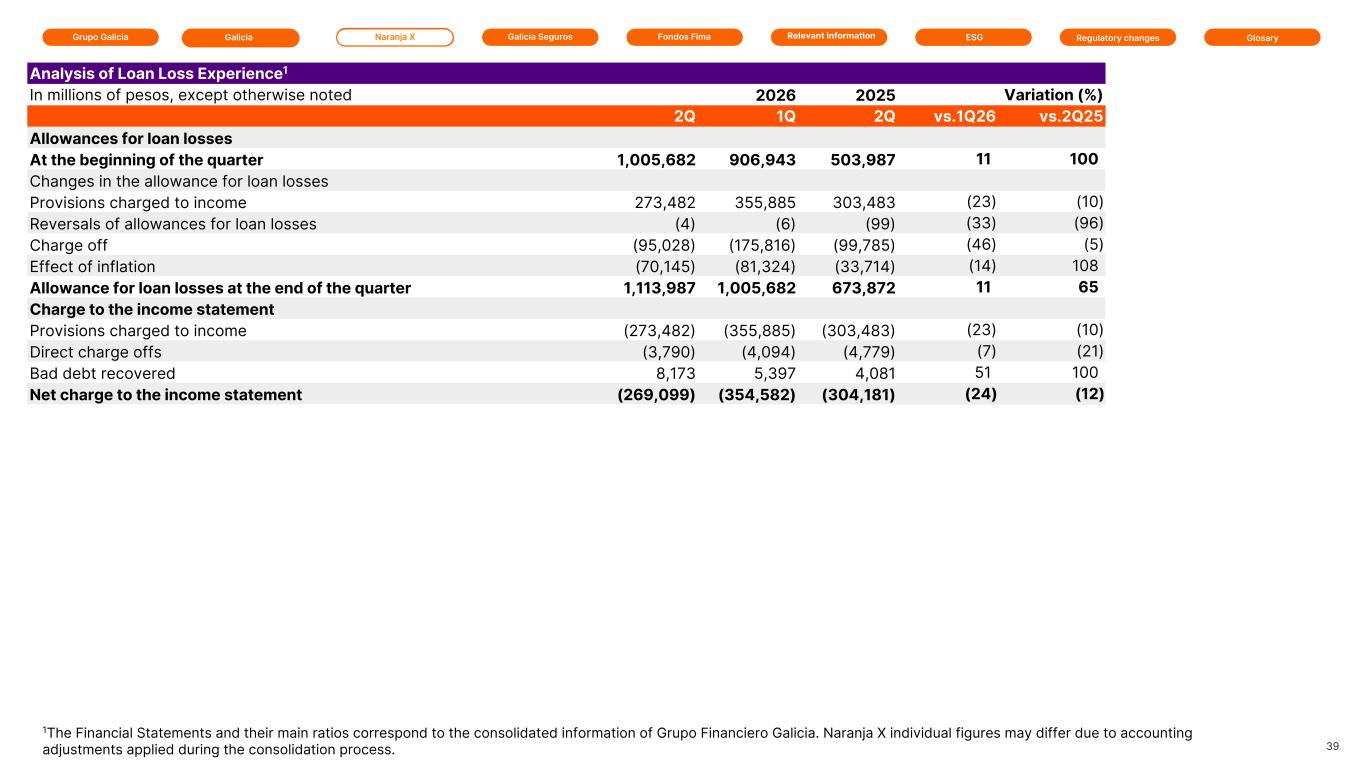Select the Charge off row label
1365x768 pixels.
point(69,245)
